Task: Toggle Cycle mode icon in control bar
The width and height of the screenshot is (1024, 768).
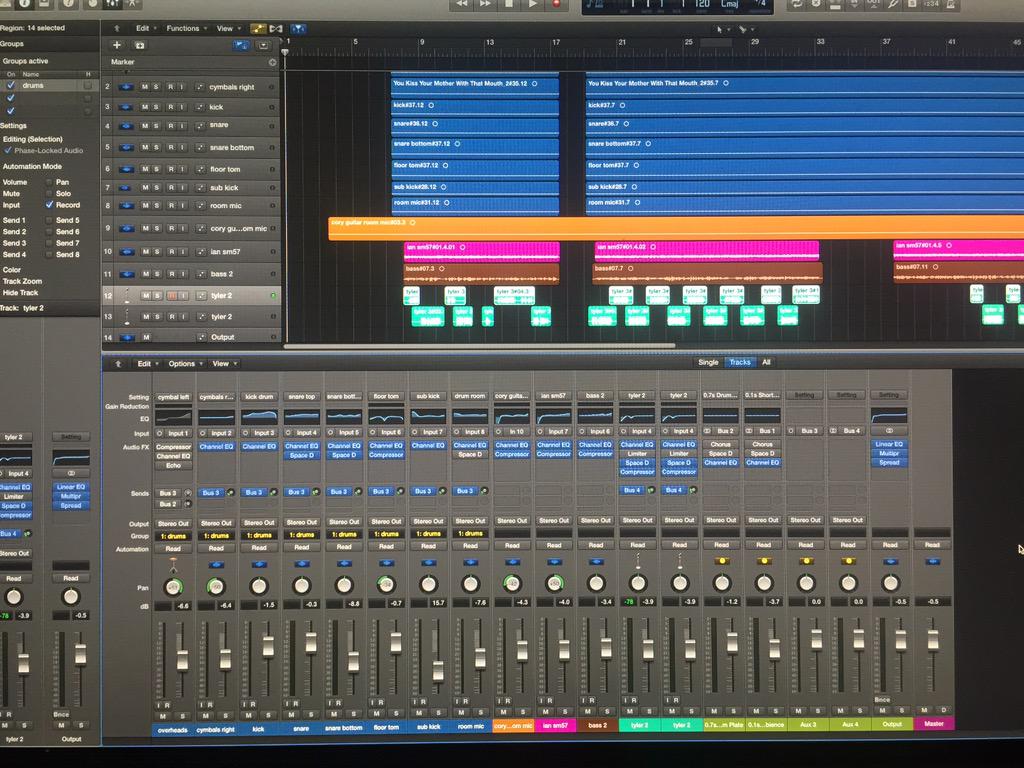Action: [796, 4]
